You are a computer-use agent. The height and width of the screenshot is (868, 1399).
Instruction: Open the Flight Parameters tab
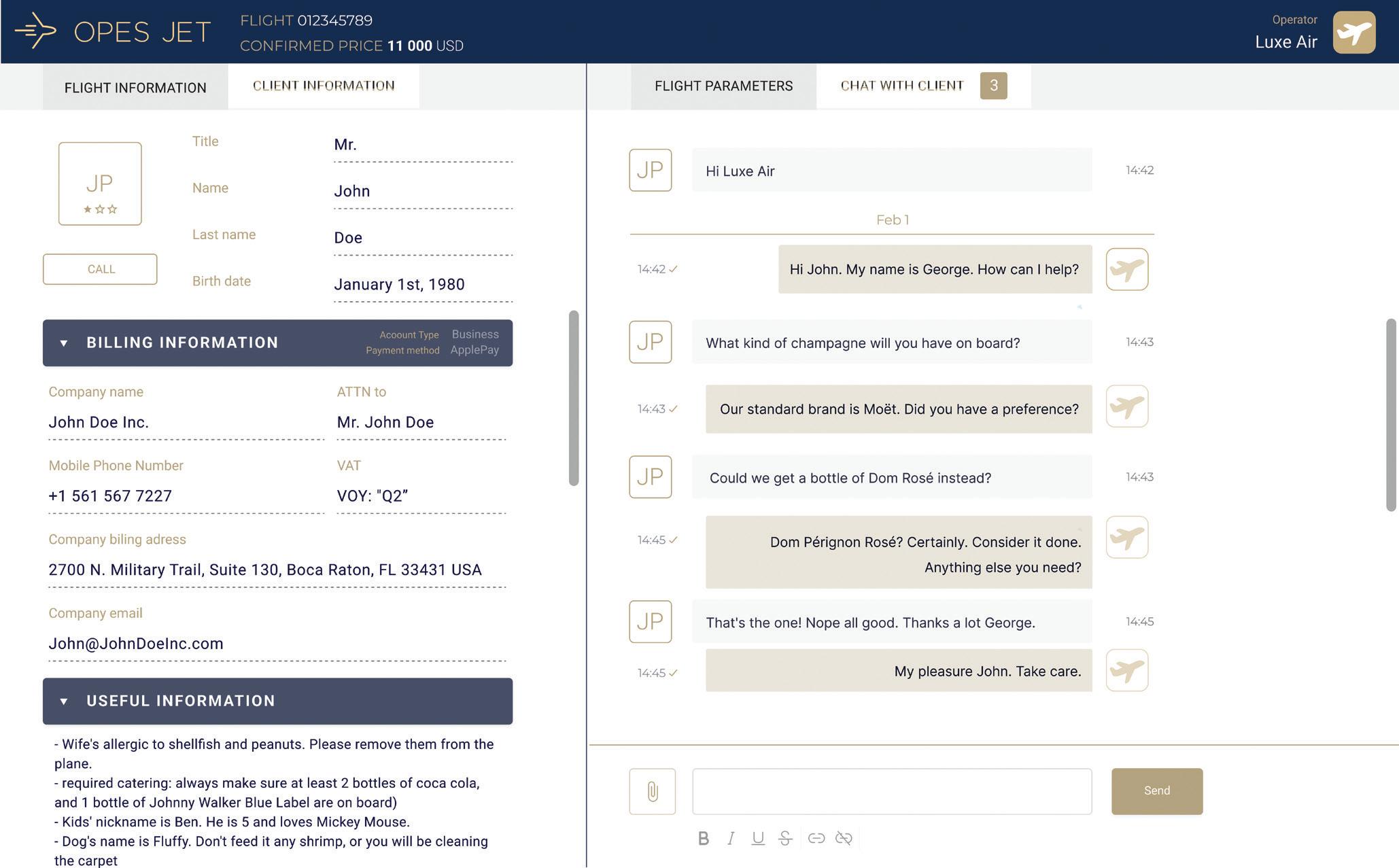[x=723, y=86]
